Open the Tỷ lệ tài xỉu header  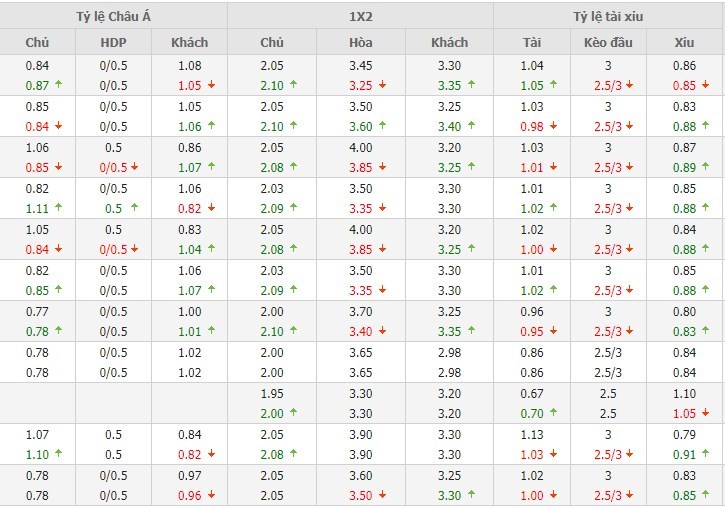609,15
